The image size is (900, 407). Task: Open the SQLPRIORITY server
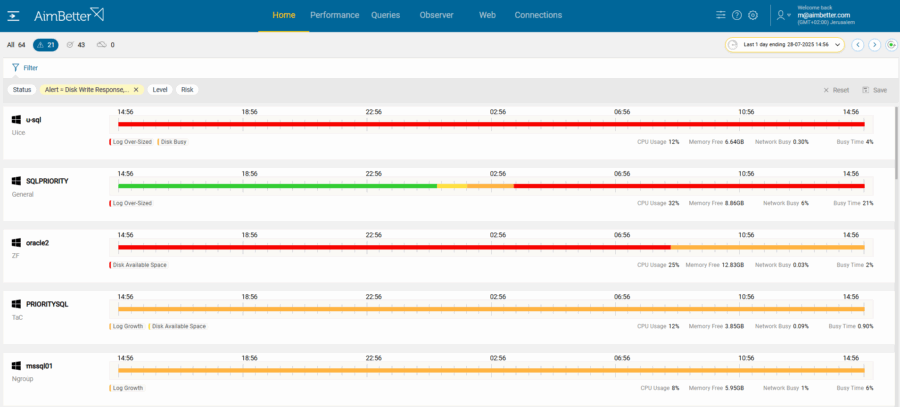(x=47, y=181)
